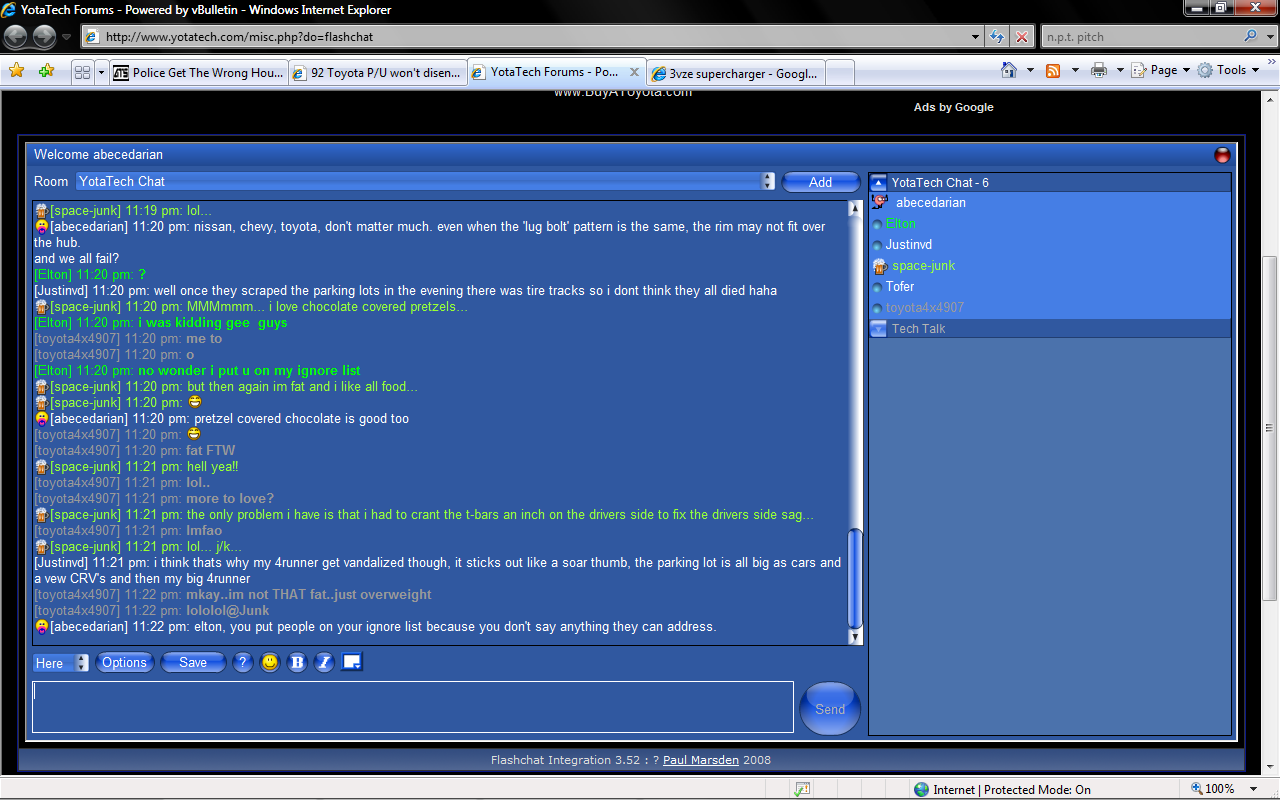Expand the Tech Talk room
This screenshot has height=800, width=1280.
pyautogui.click(x=879, y=329)
